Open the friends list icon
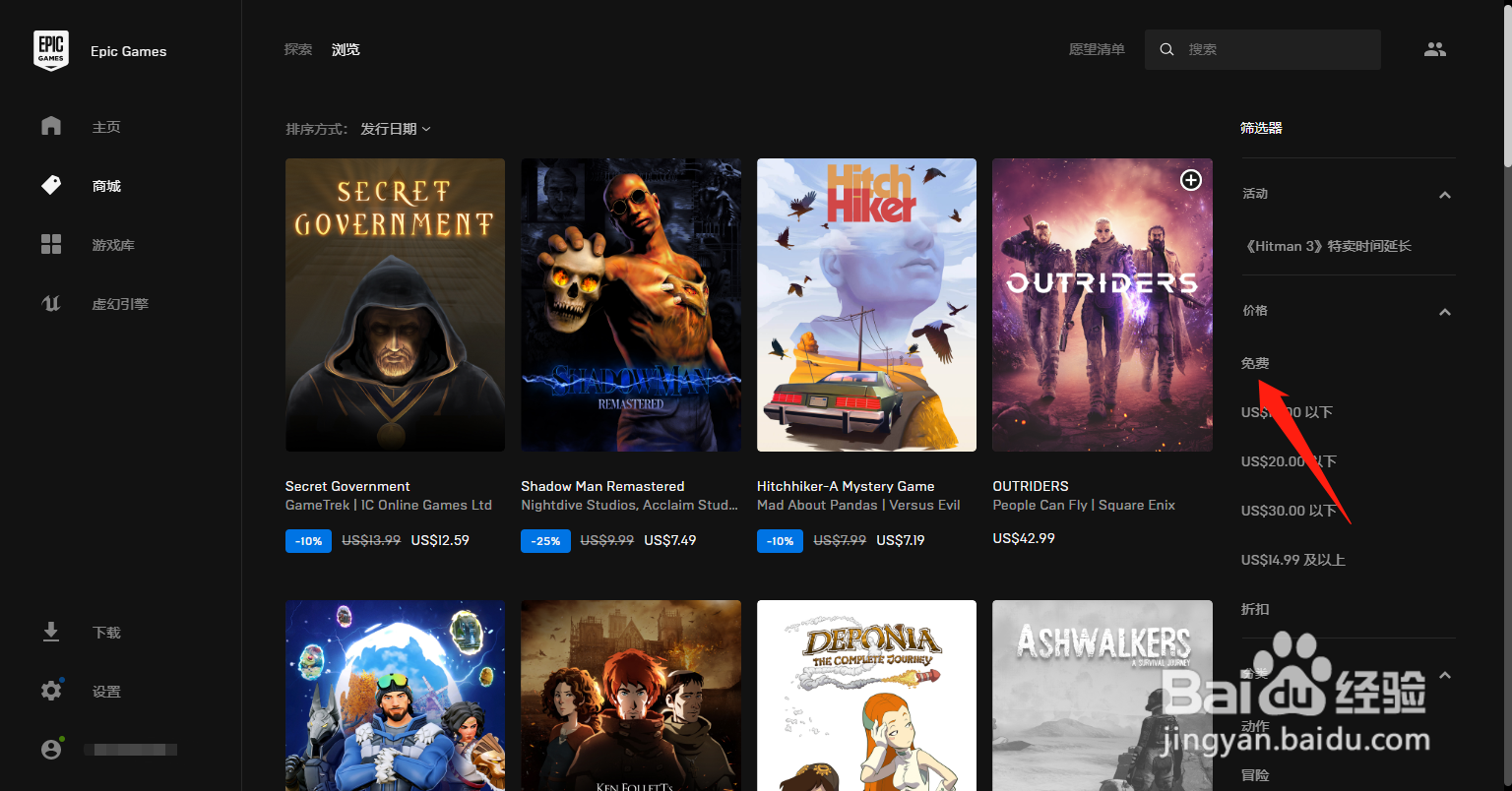Image resolution: width=1512 pixels, height=791 pixels. coord(1435,49)
